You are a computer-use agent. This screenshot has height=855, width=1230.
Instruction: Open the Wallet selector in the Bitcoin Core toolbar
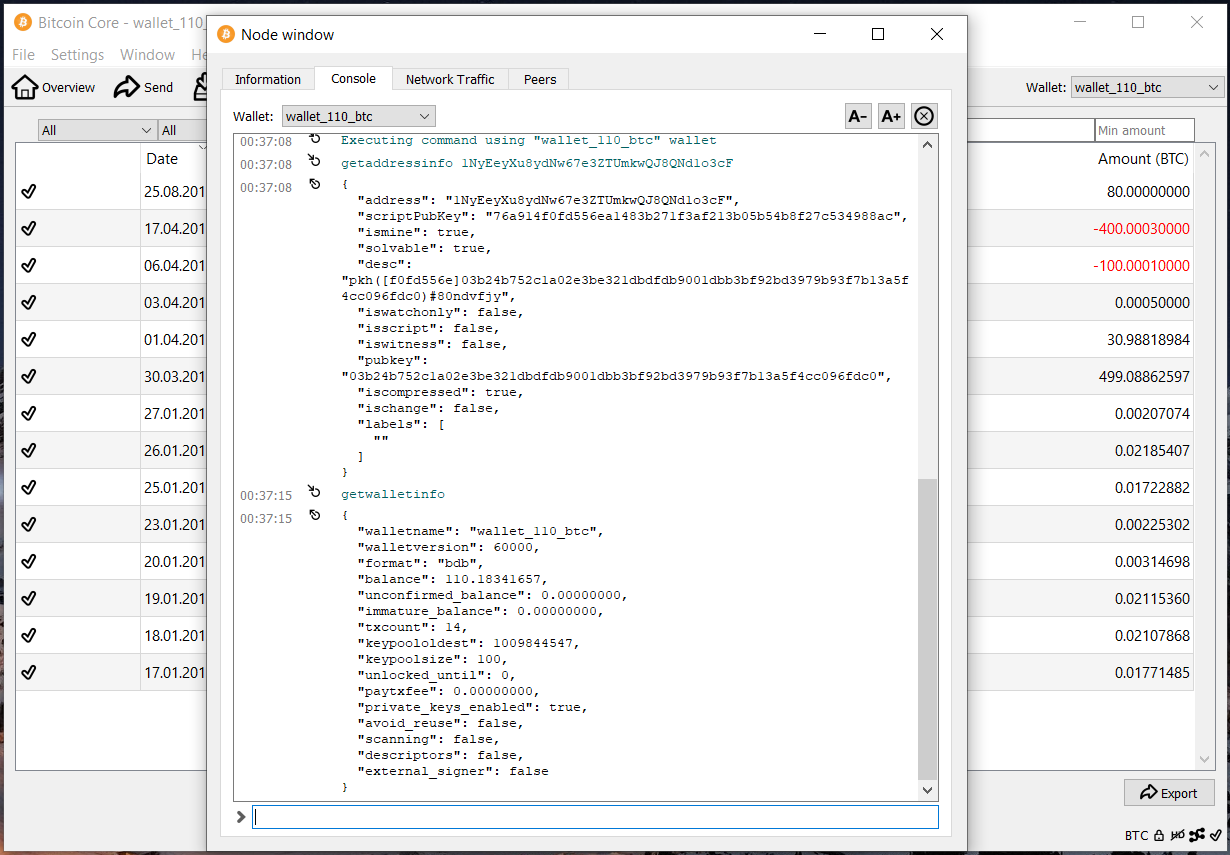pos(1147,88)
